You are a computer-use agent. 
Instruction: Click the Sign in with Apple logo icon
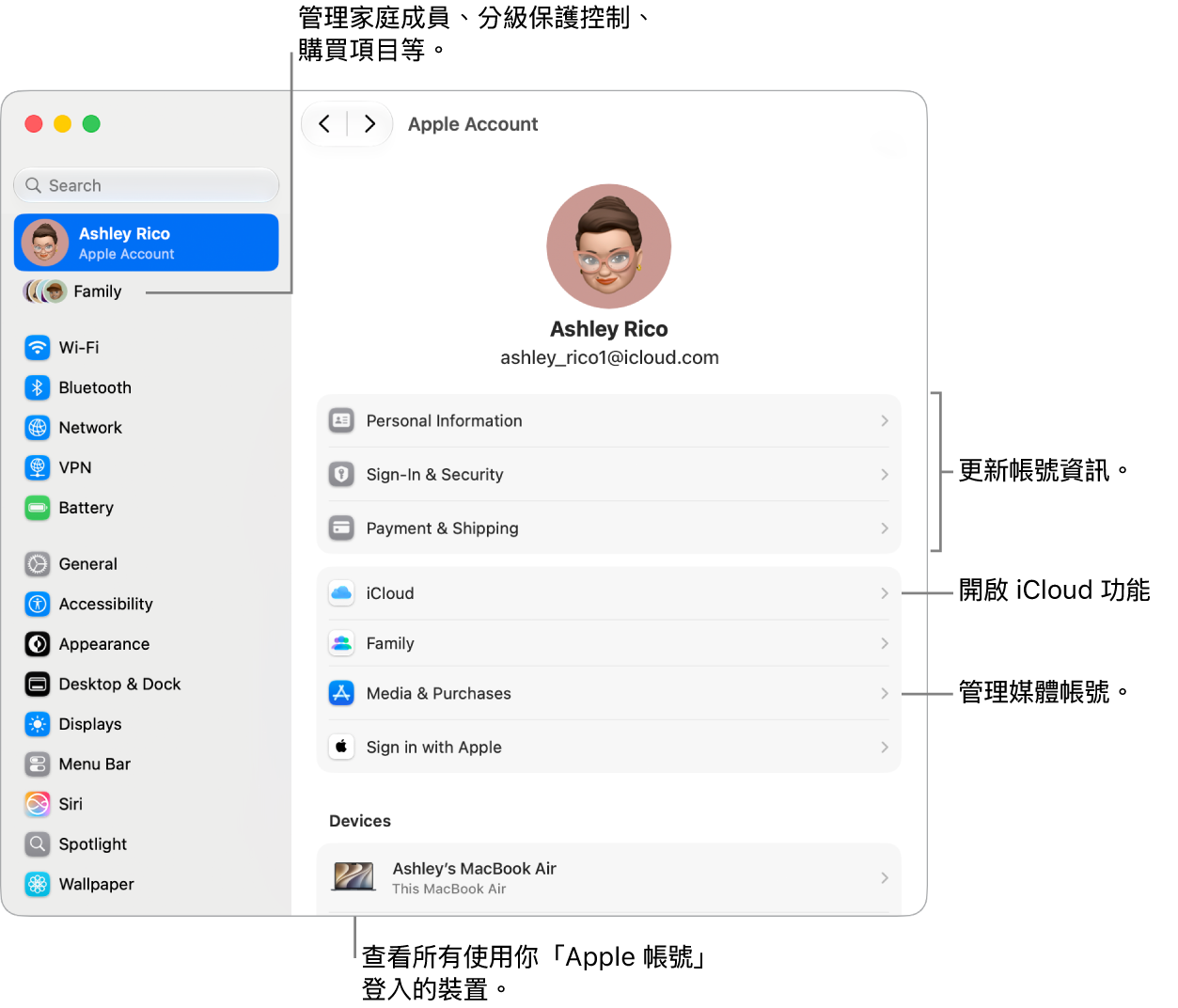341,747
